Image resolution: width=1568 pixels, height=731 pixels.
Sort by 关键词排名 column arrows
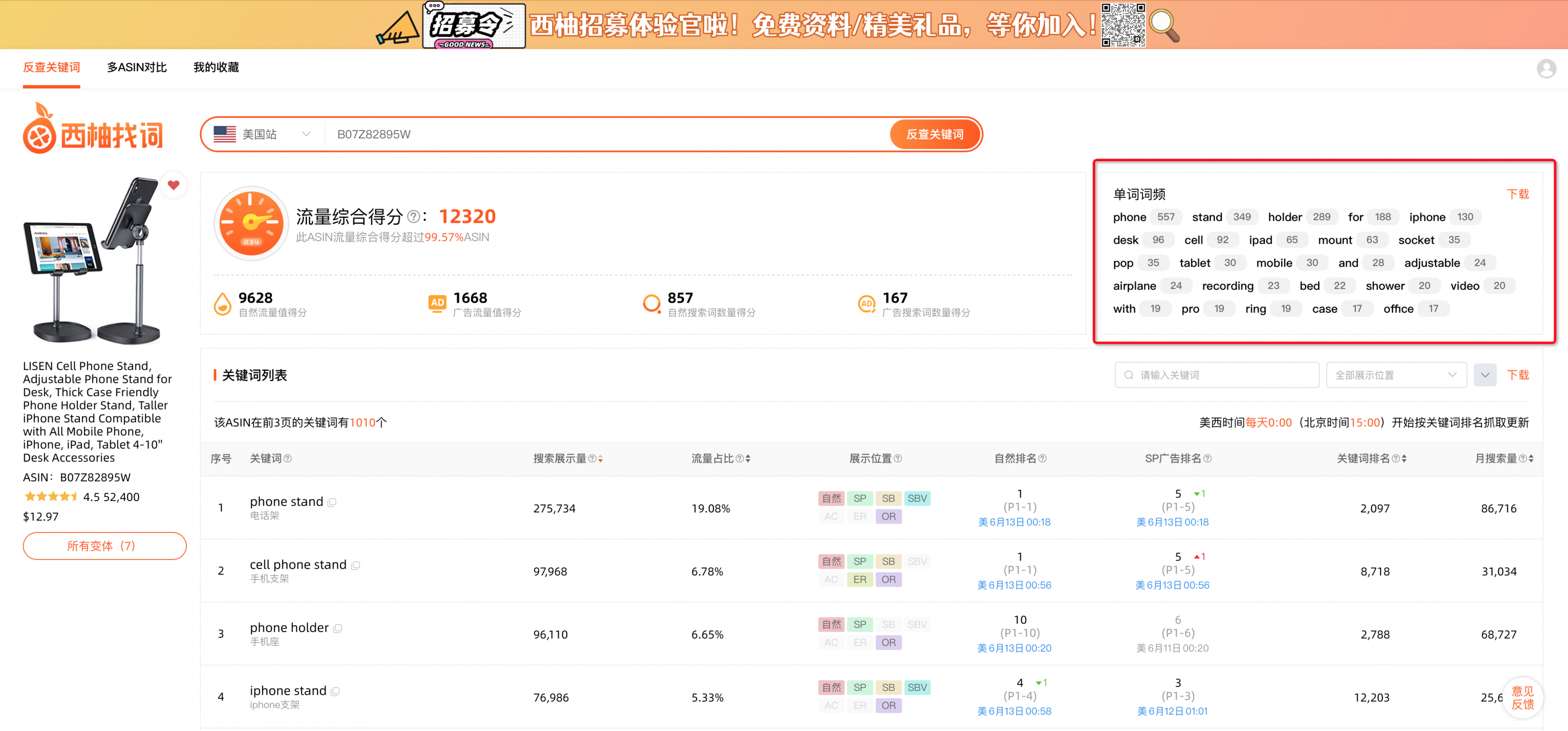point(1404,459)
